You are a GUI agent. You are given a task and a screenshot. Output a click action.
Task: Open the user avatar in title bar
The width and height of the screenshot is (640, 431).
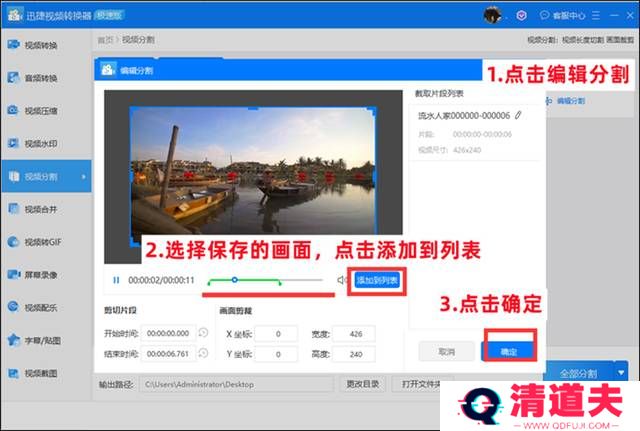(492, 16)
